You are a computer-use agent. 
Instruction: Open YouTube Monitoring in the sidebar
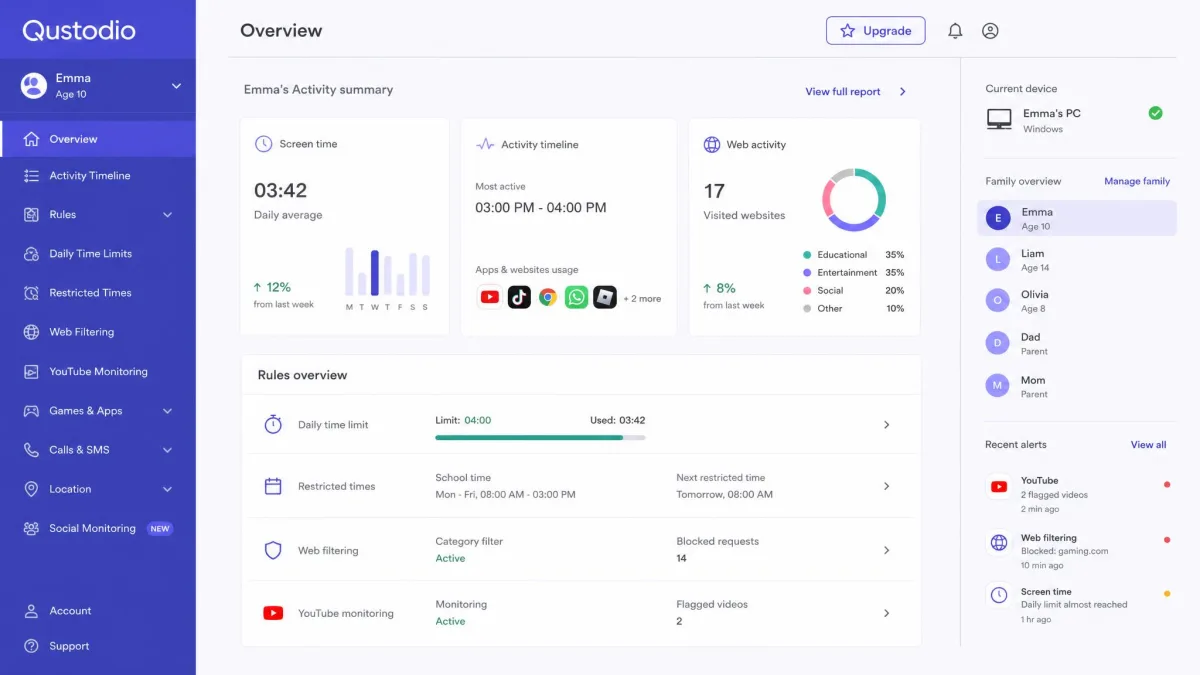coord(98,371)
